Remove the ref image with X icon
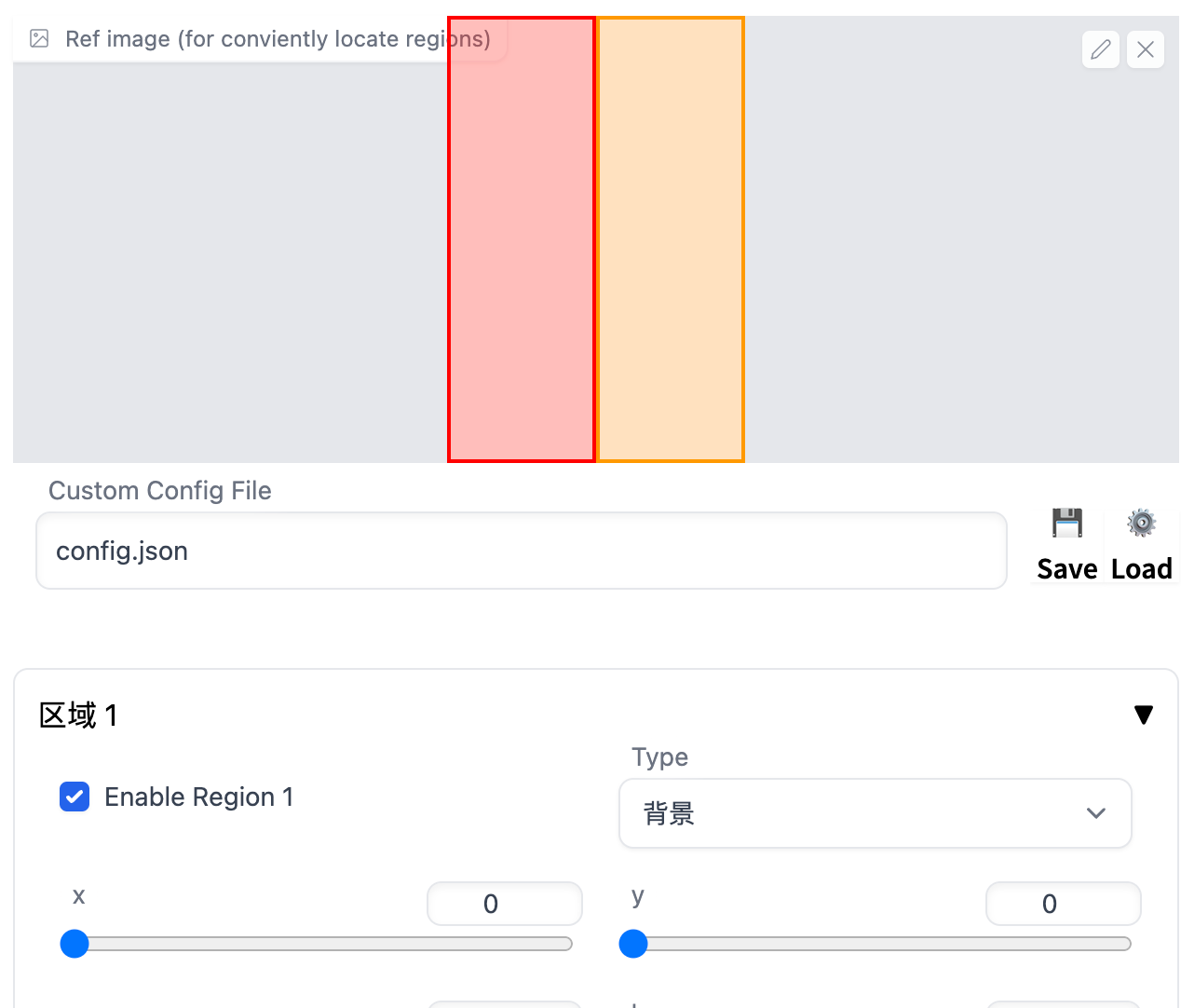Viewport: 1181px width, 1008px height. click(x=1146, y=49)
